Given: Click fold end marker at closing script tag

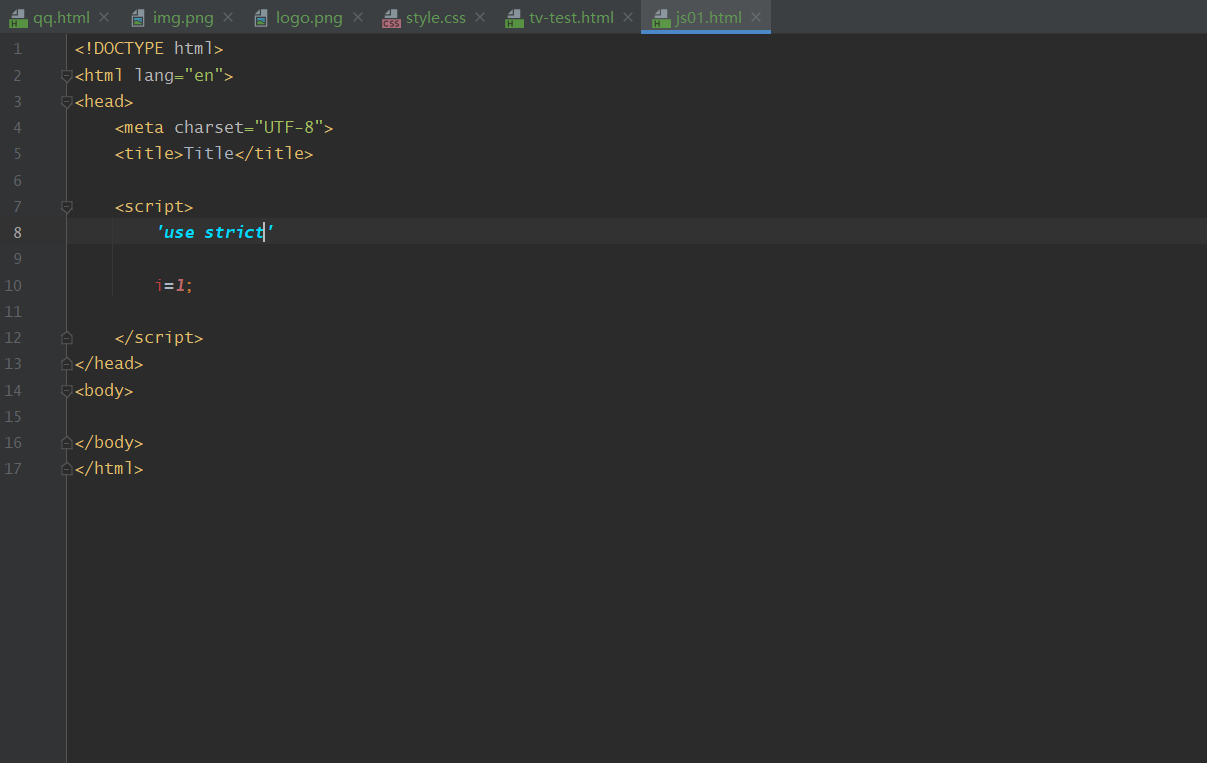Looking at the screenshot, I should (x=67, y=337).
